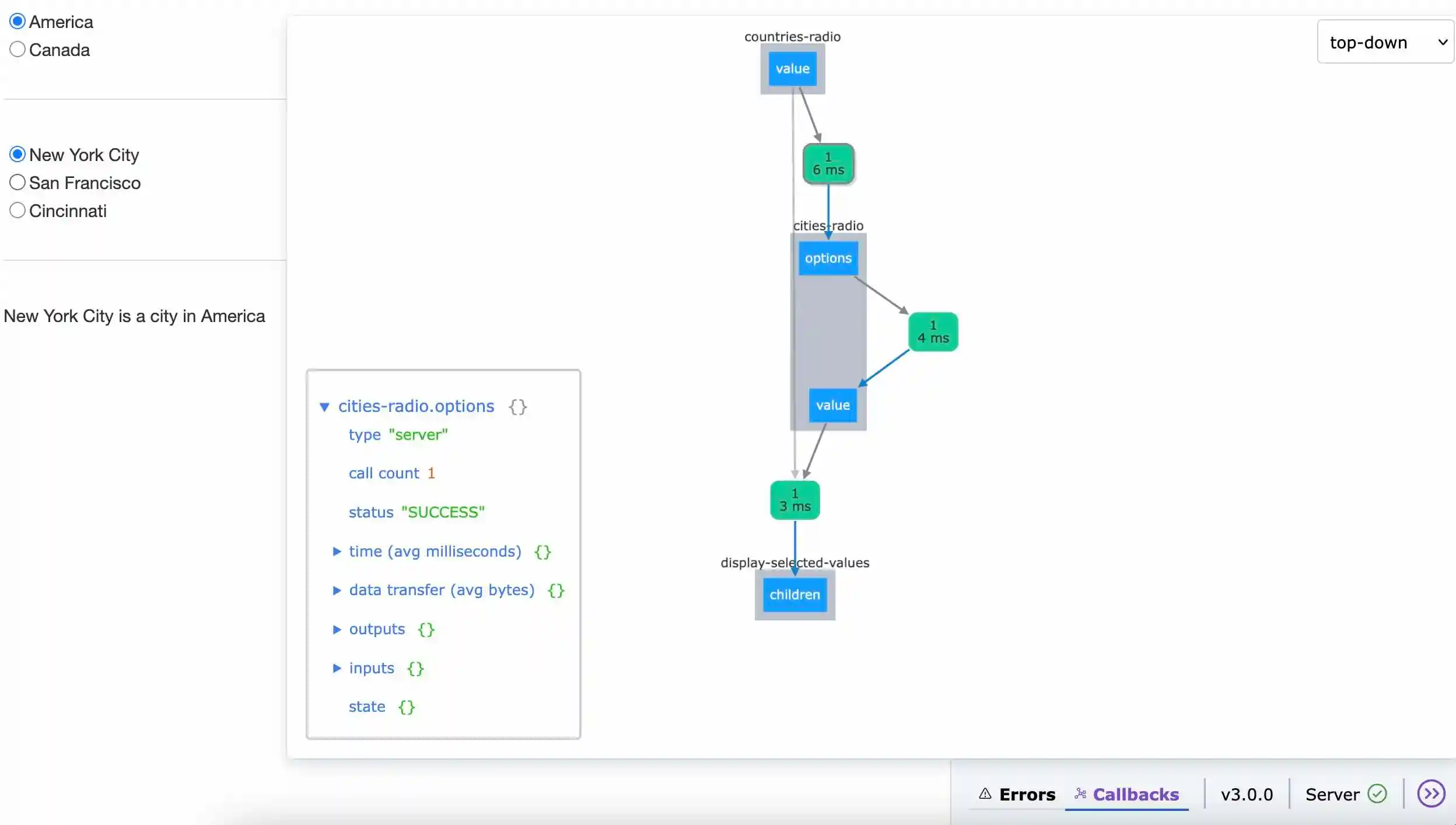The width and height of the screenshot is (1456, 825).
Task: Click the children node under display-selected-values
Action: [x=794, y=595]
